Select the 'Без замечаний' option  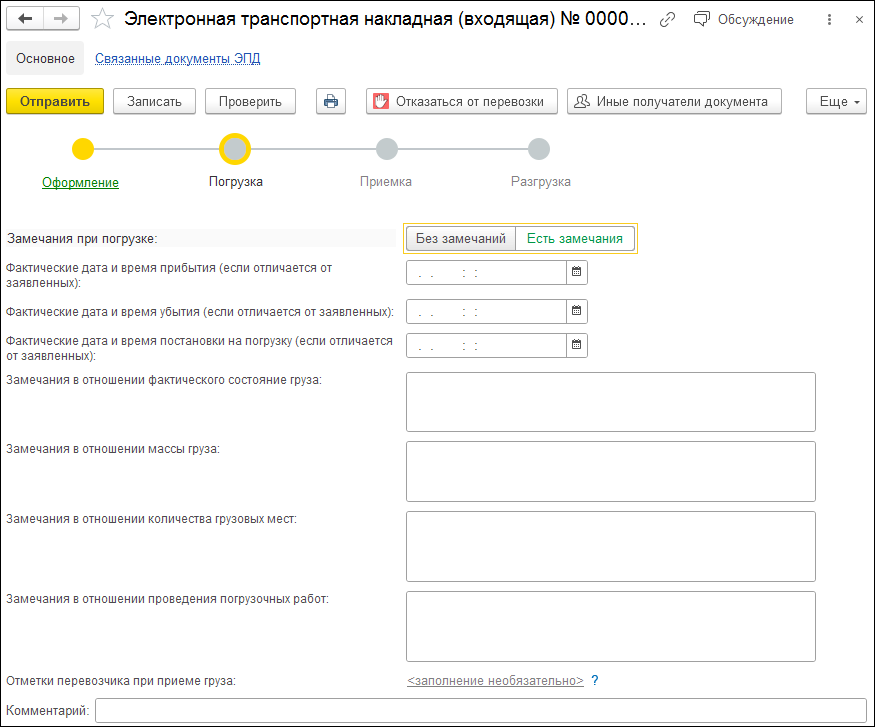pos(461,238)
